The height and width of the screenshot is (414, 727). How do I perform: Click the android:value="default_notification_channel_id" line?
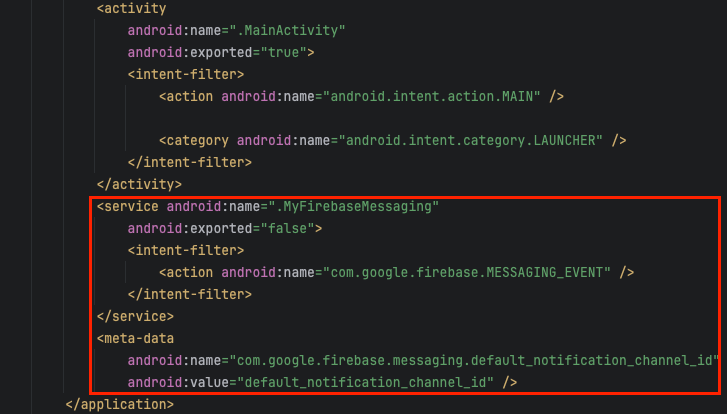pos(322,383)
